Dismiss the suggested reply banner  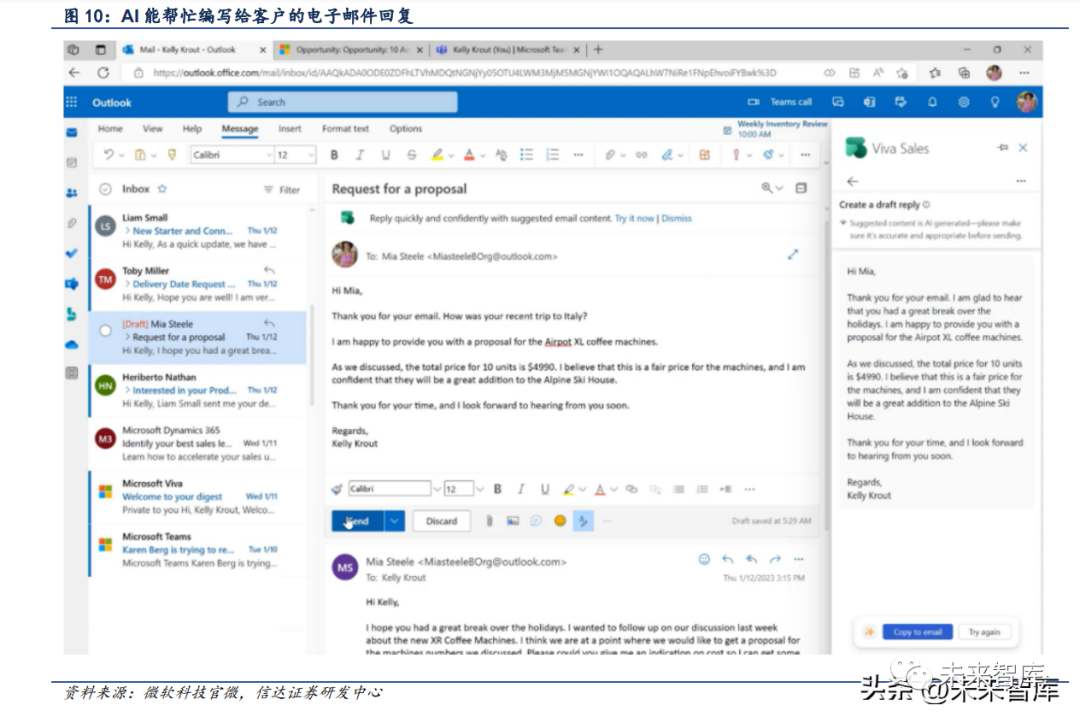point(676,218)
